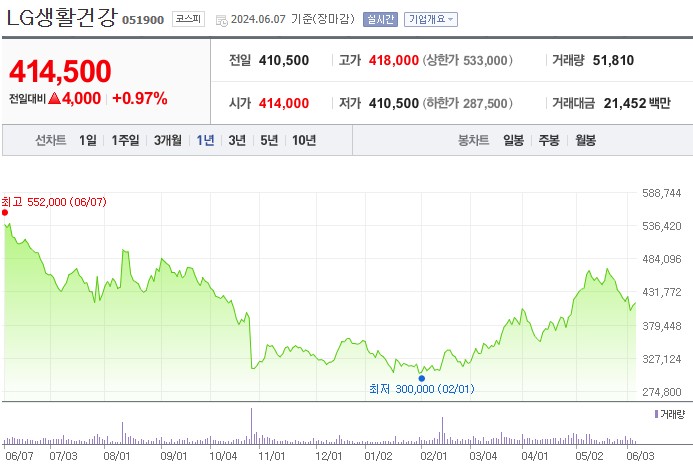Click the 전일 value 410,500

coord(284,60)
